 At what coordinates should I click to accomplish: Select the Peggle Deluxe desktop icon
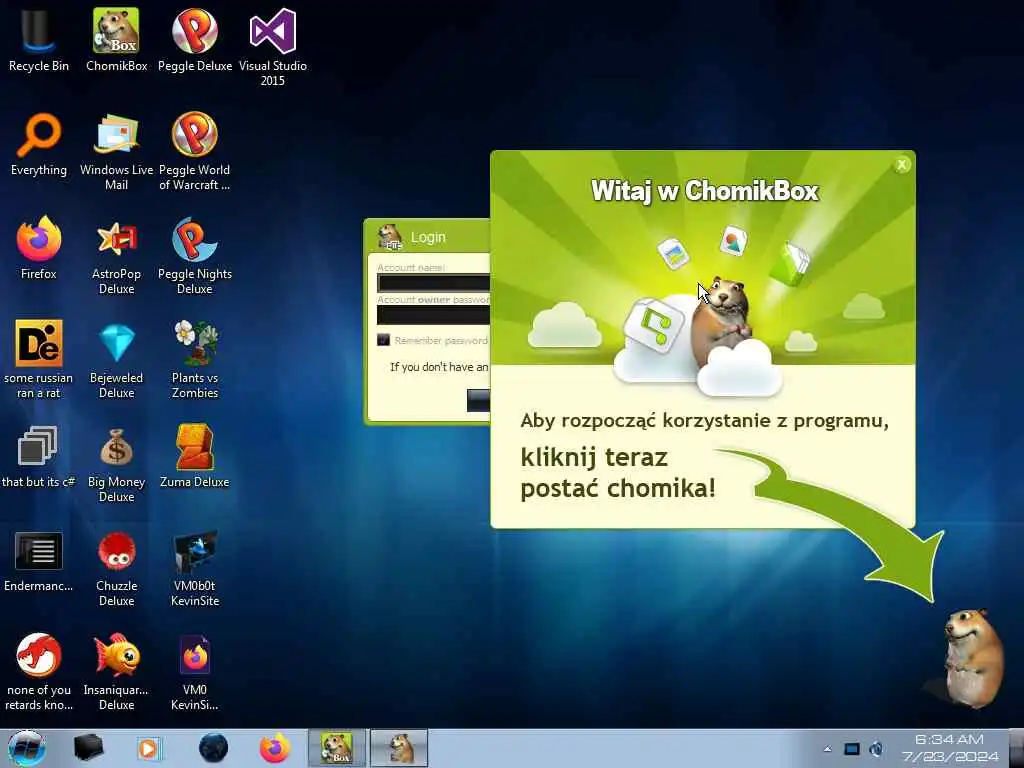pos(195,40)
